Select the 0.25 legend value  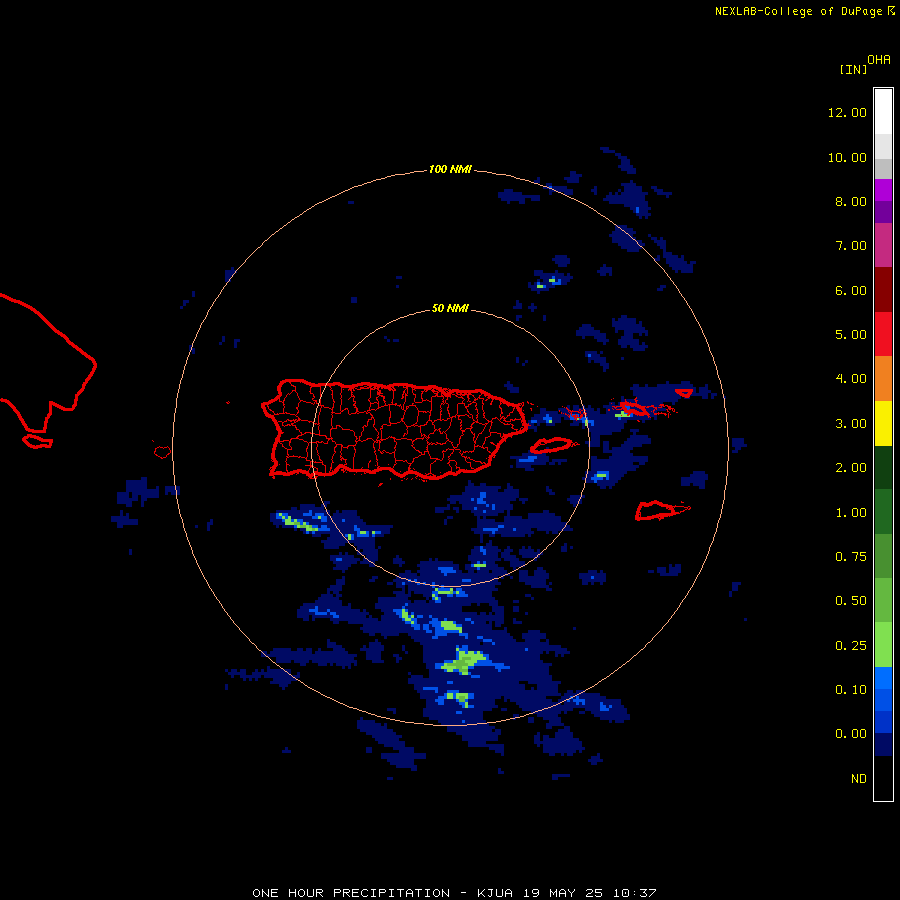(x=850, y=646)
